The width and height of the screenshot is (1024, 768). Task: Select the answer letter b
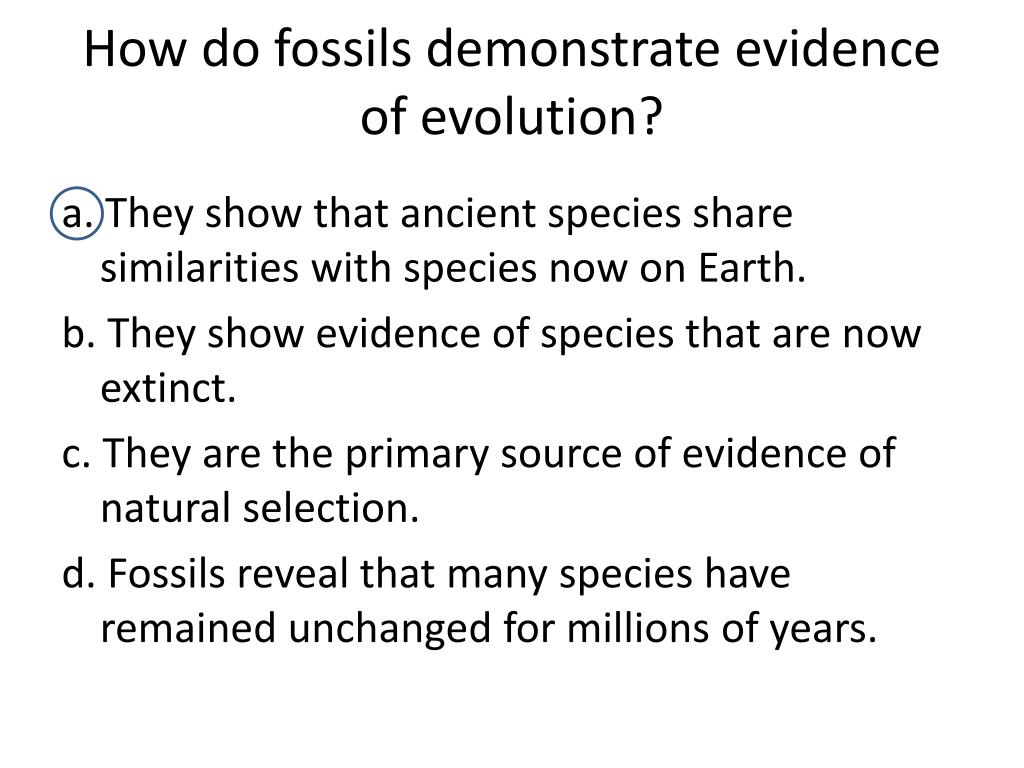pyautogui.click(x=78, y=333)
